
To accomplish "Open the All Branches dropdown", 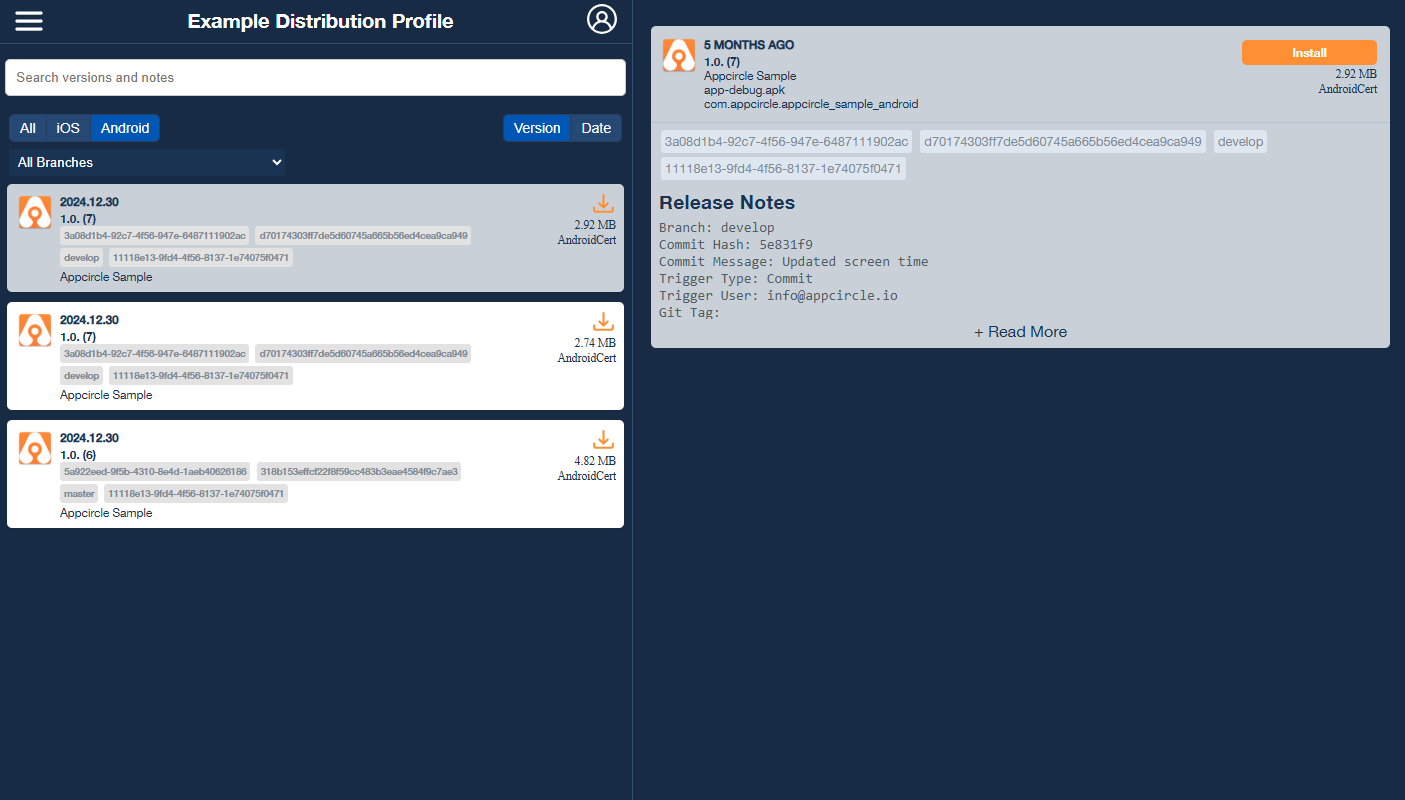I will point(148,162).
